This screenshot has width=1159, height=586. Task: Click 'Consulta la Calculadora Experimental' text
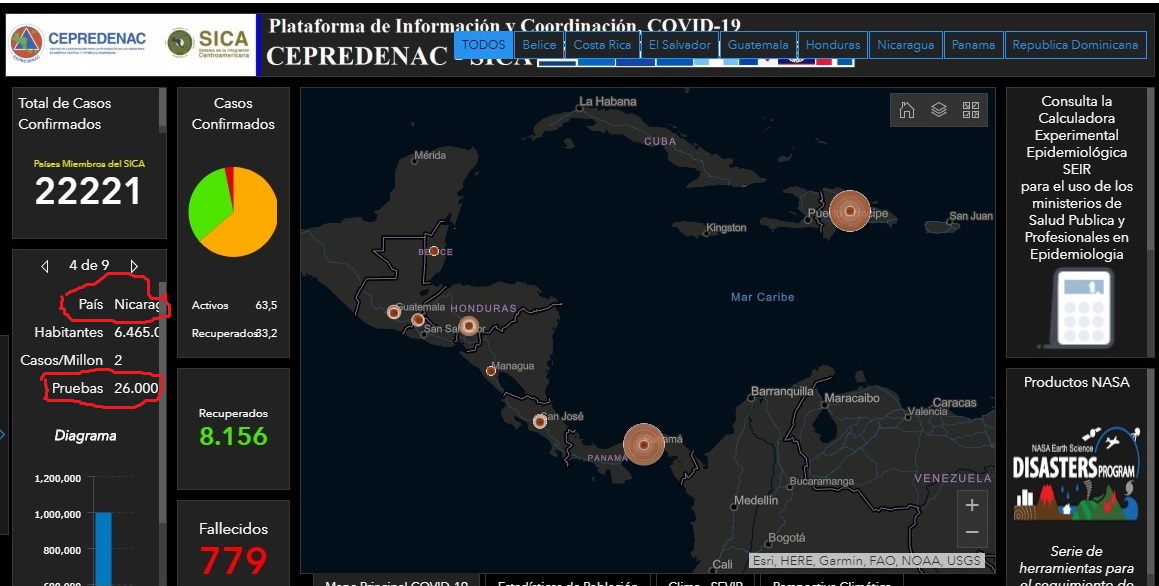pos(1076,118)
